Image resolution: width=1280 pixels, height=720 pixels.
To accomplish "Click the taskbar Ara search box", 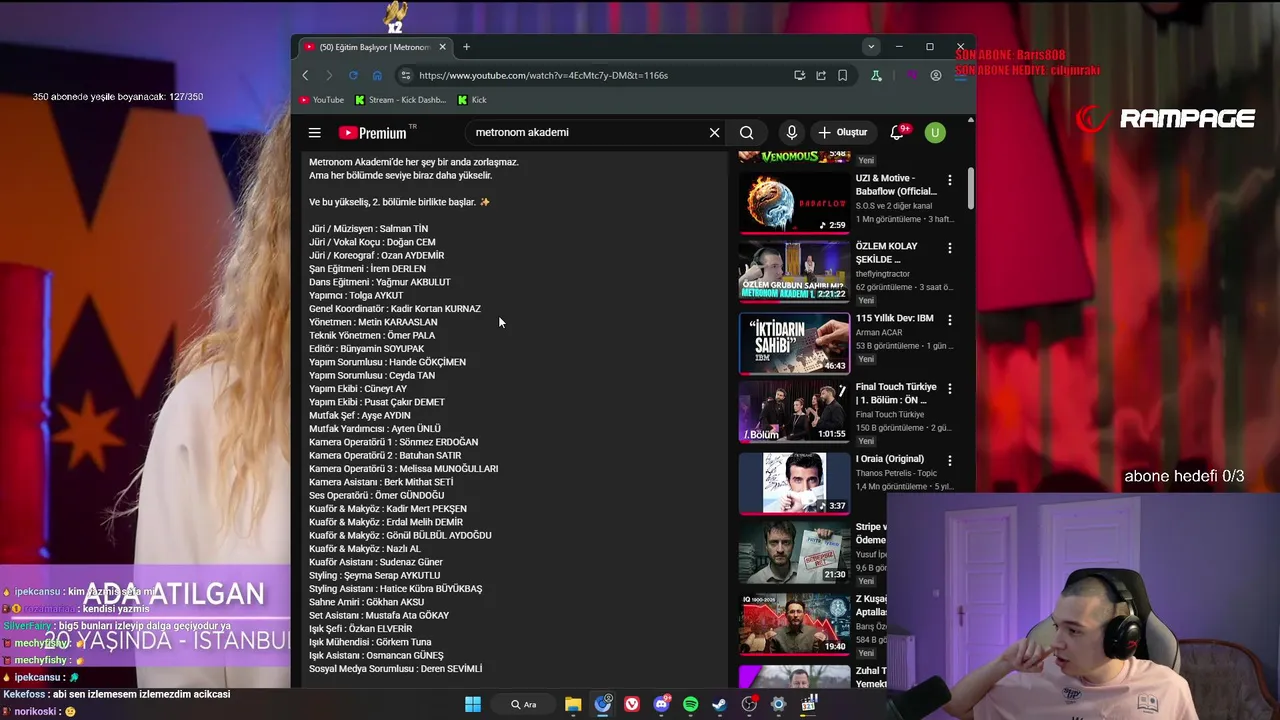I will pos(524,704).
